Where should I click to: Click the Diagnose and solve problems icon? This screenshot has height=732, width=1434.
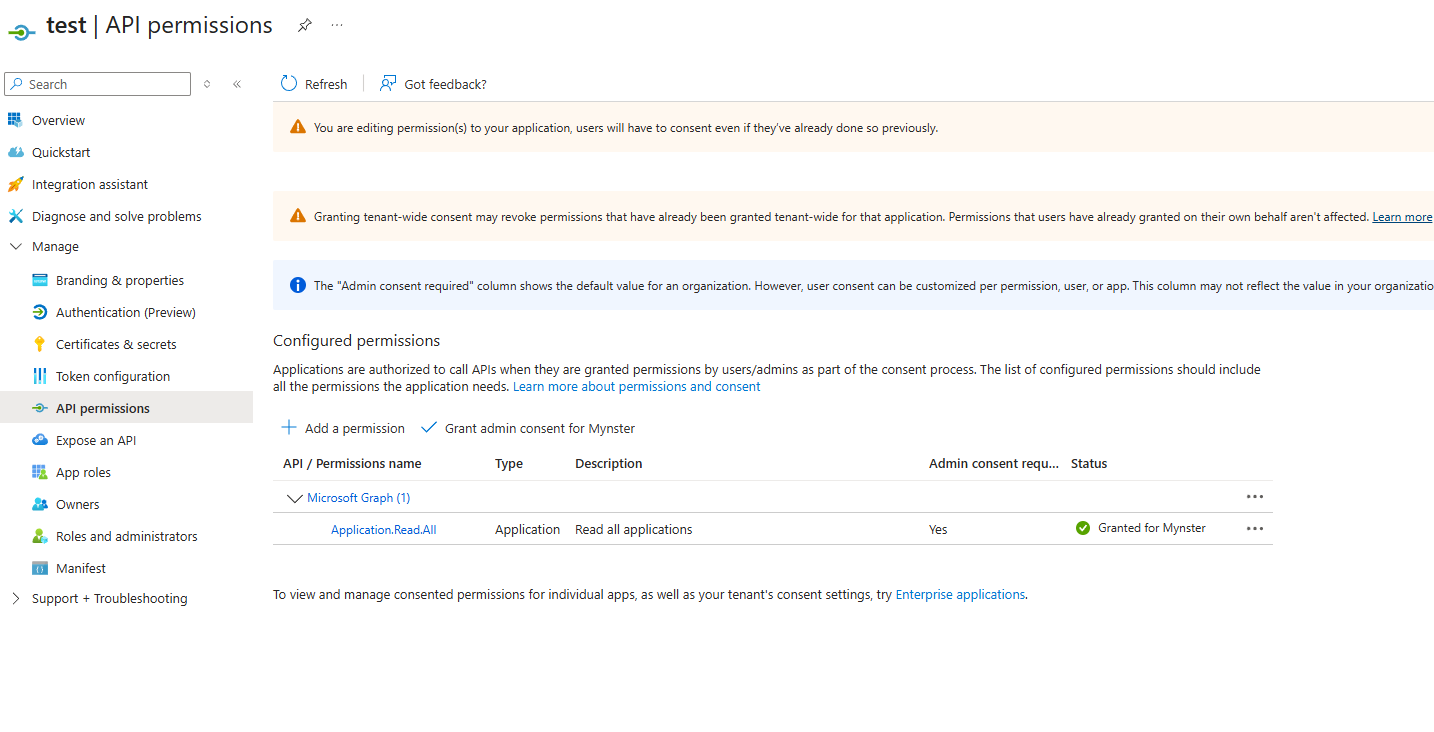point(17,215)
